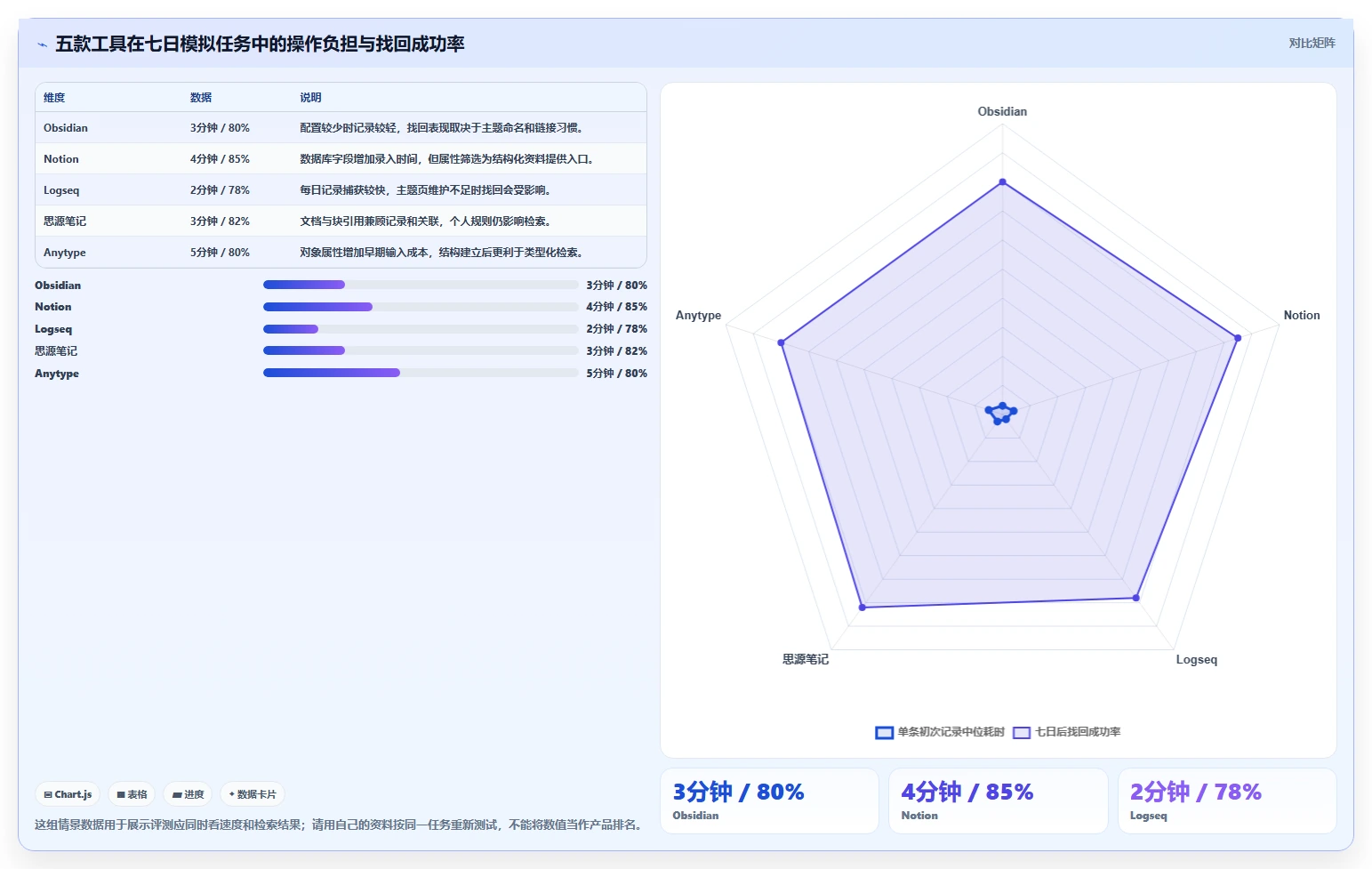
Task: Click the Chart.js tag chip
Action: 68,794
